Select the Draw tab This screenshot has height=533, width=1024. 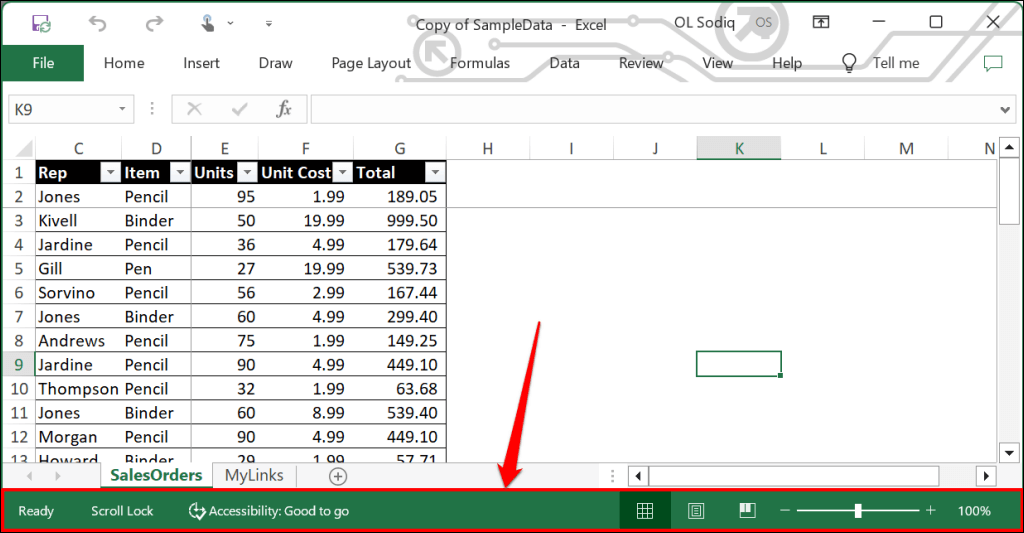click(276, 63)
